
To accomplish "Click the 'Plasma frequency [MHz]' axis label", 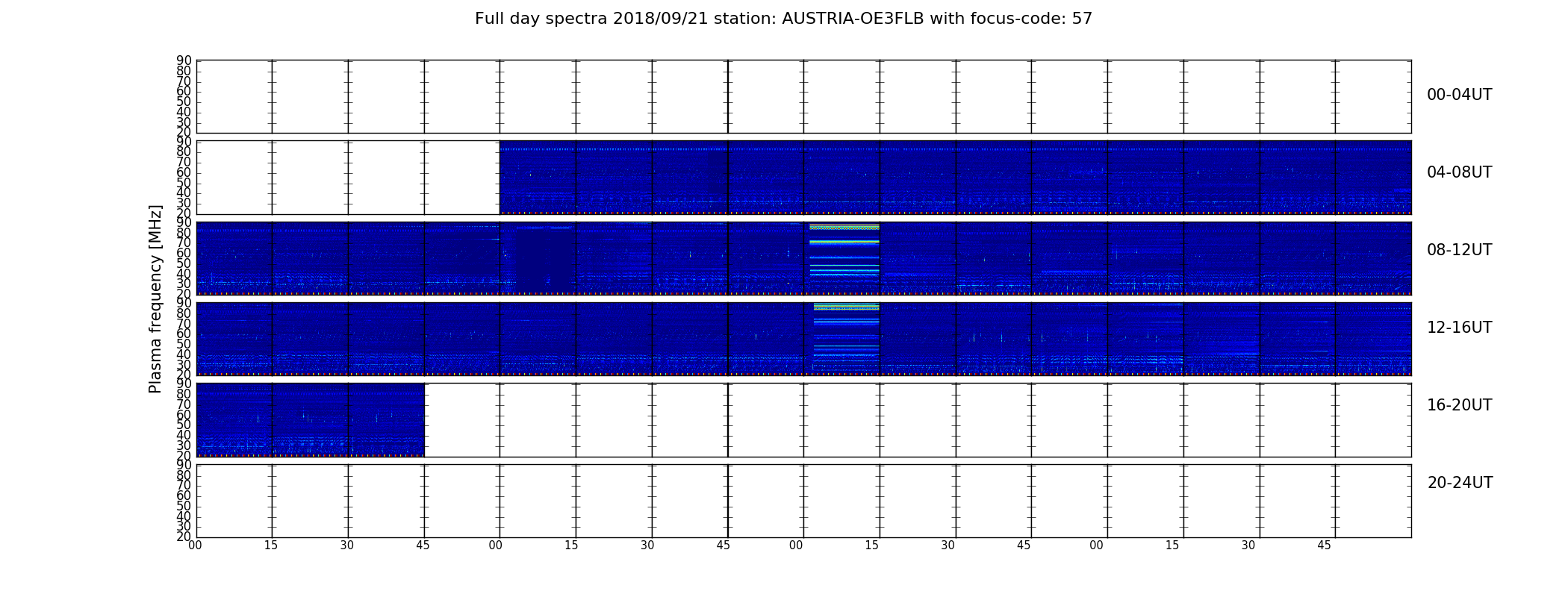I will tap(155, 298).
